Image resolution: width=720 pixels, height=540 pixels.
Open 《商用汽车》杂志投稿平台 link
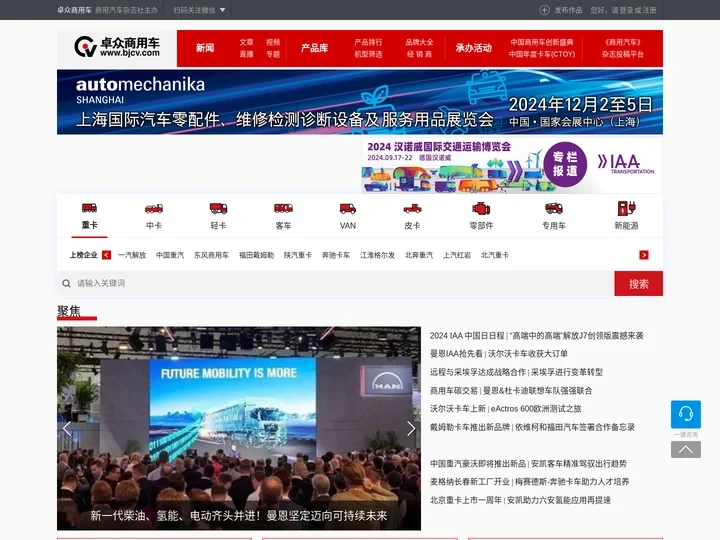(x=623, y=48)
